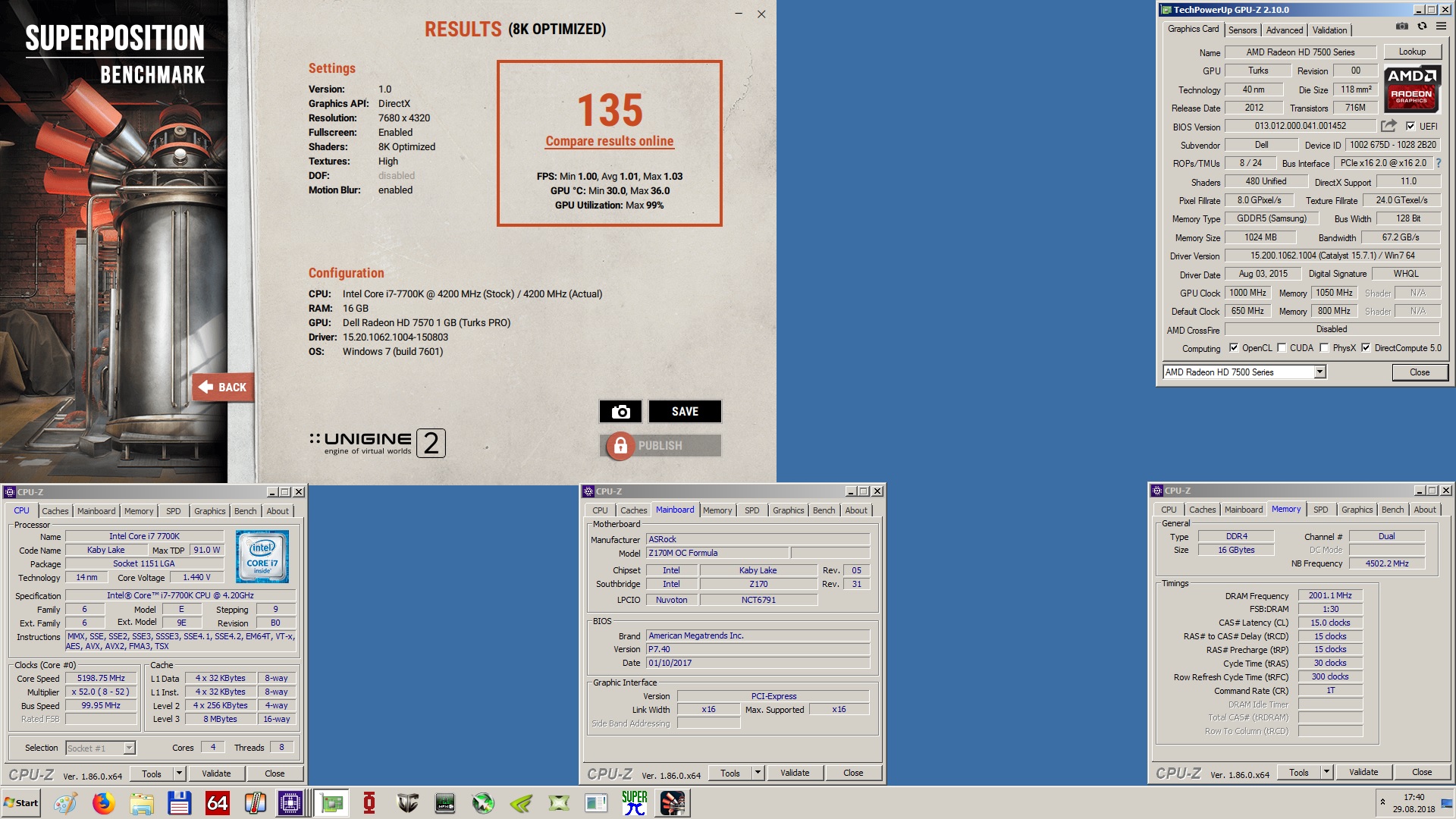Click the GPU-Z camera screenshot icon

(x=1402, y=26)
